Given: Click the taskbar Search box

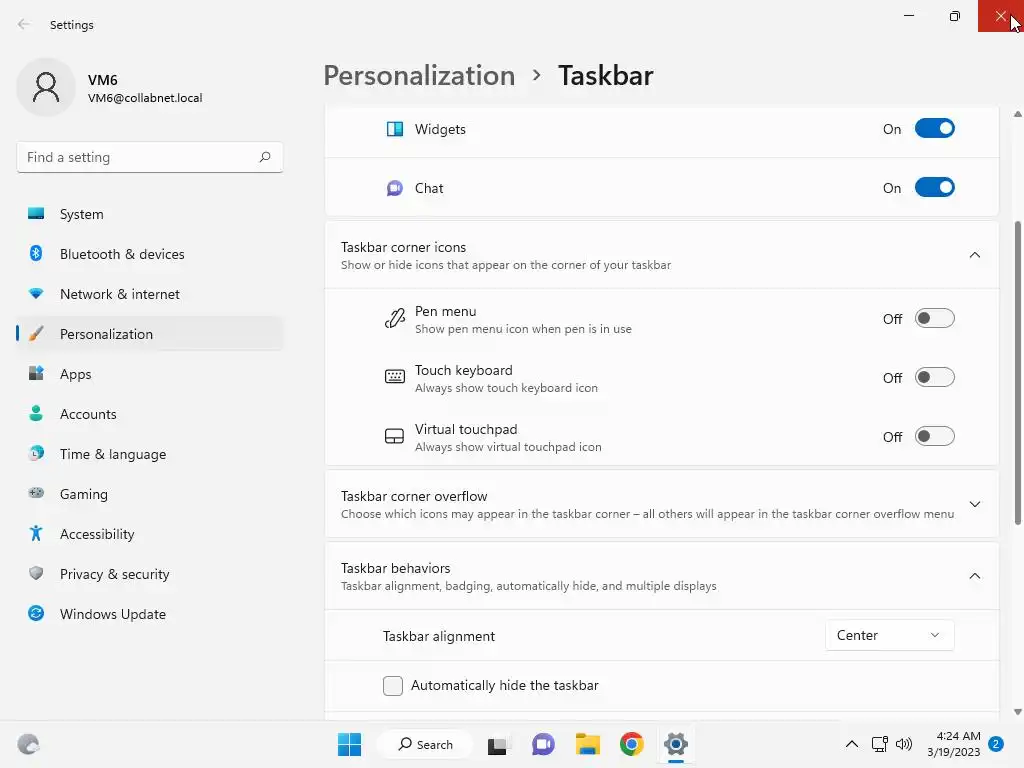Looking at the screenshot, I should coord(425,744).
